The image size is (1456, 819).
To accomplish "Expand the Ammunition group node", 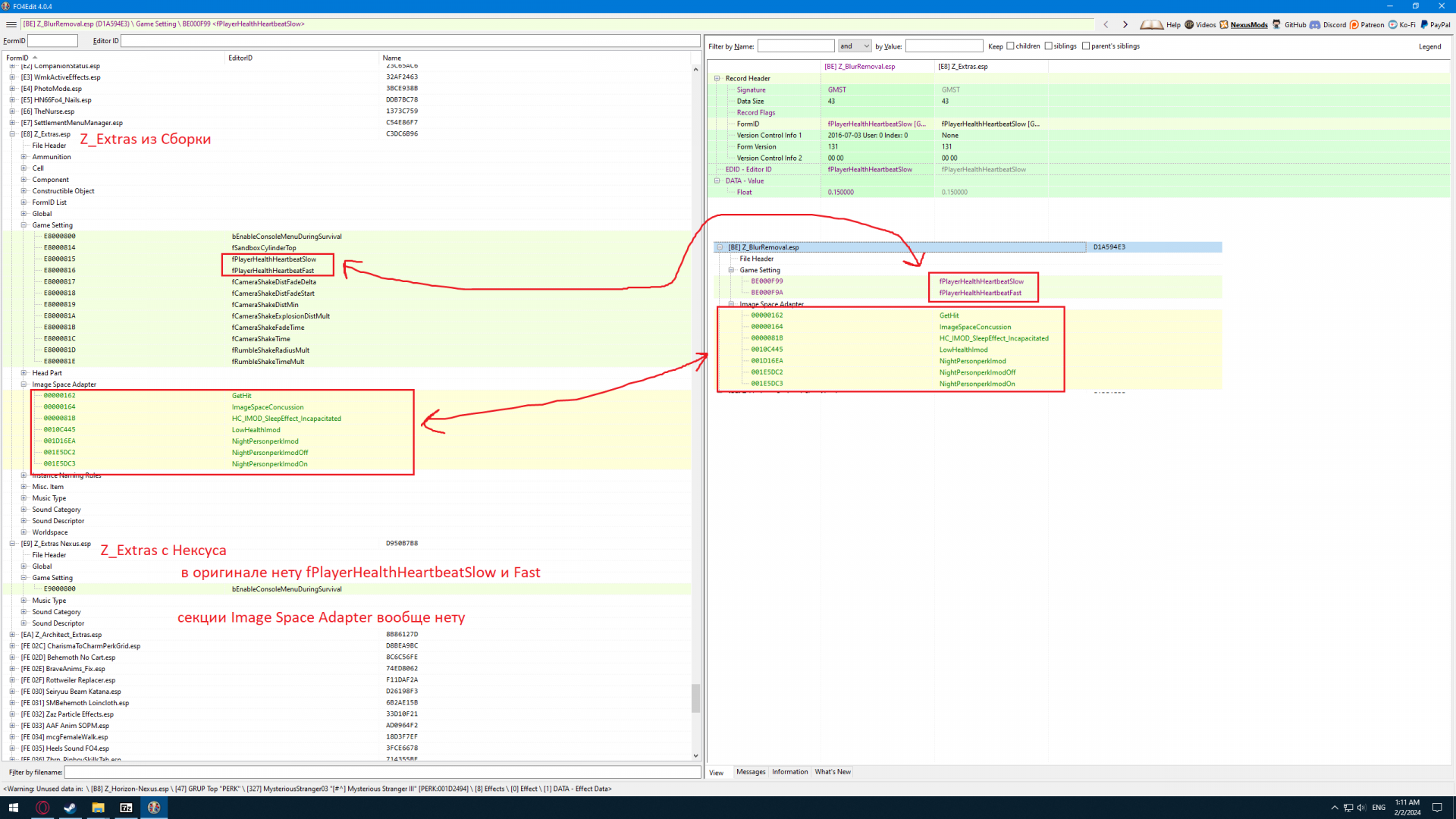I will pyautogui.click(x=24, y=157).
